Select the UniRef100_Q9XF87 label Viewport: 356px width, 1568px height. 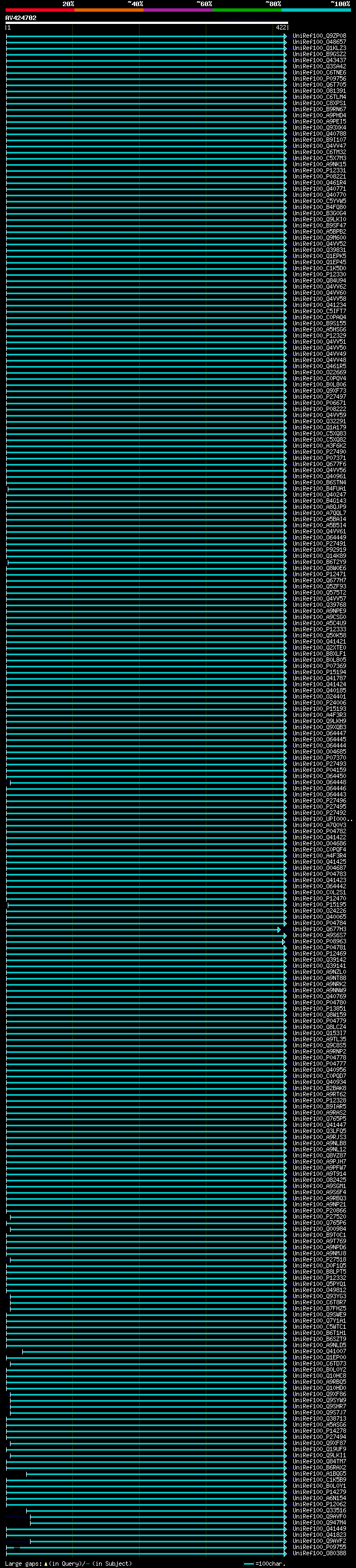coord(319,1443)
